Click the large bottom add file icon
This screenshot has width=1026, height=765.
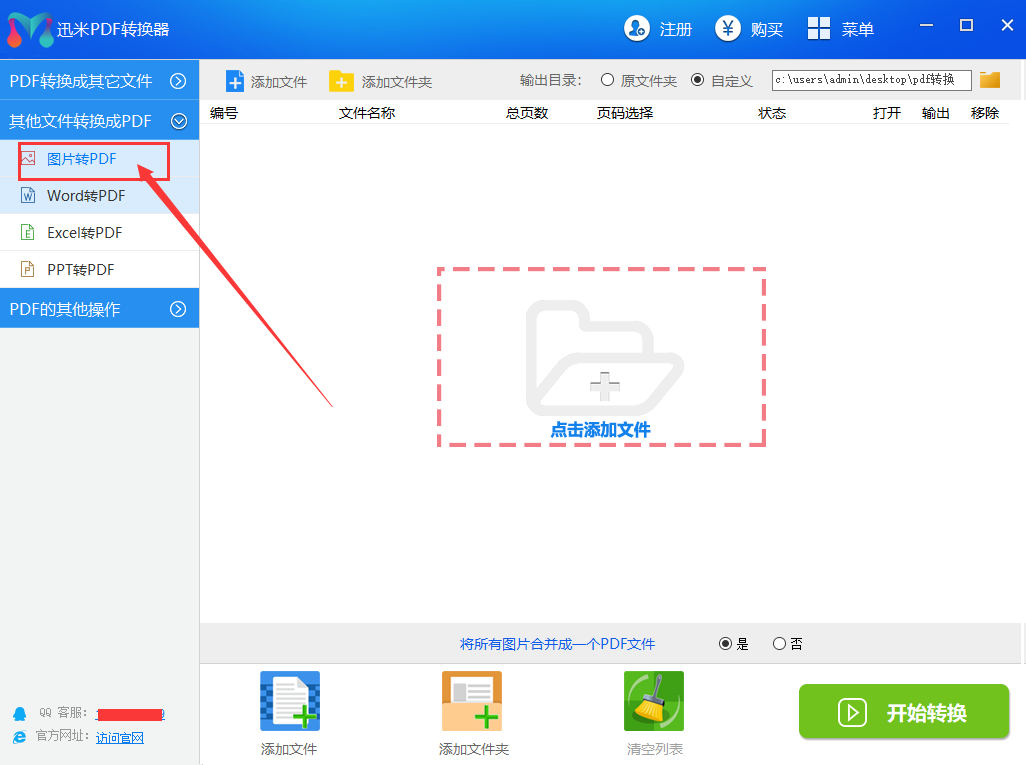(x=290, y=702)
